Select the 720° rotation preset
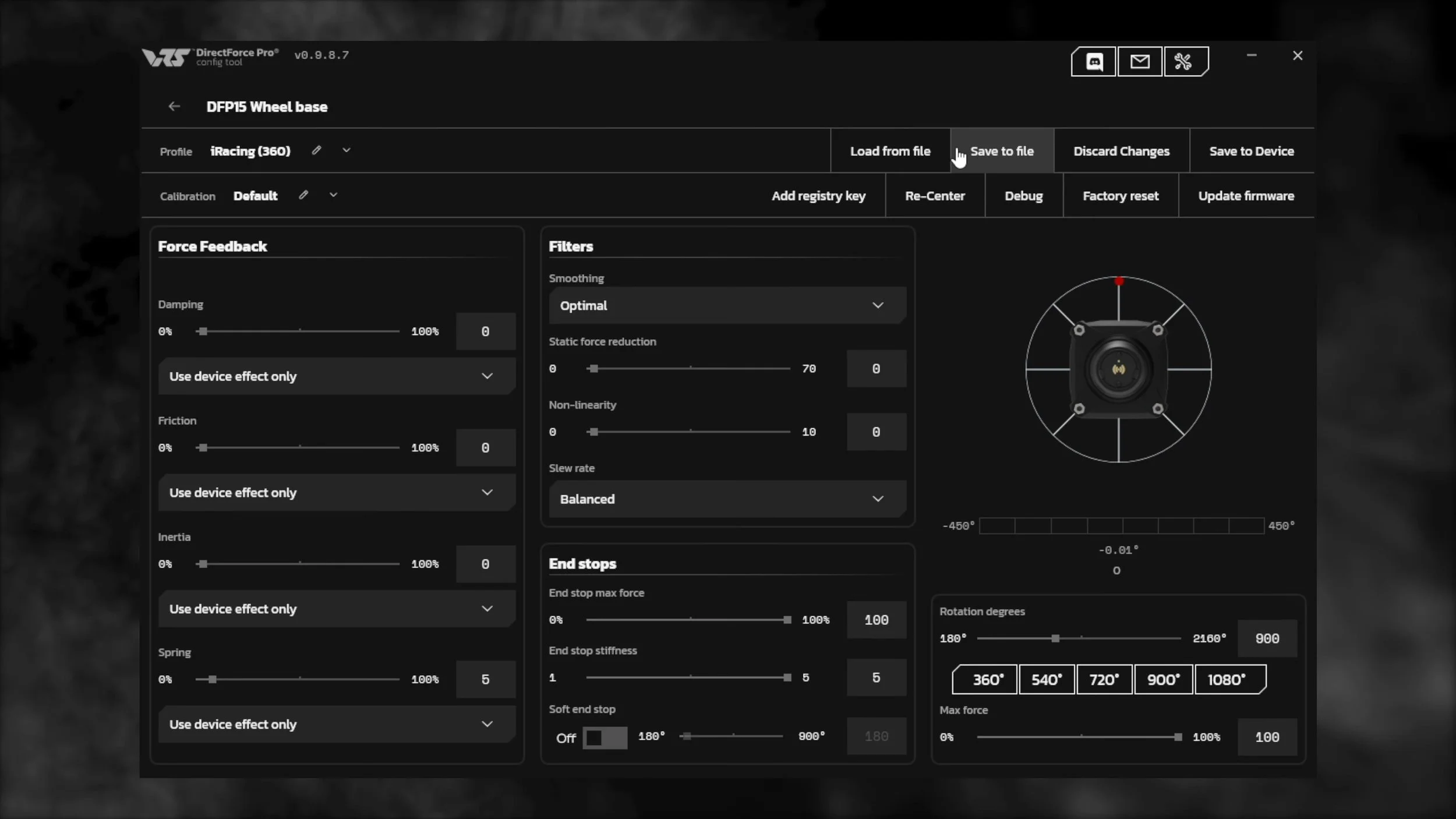This screenshot has height=819, width=1456. click(x=1104, y=679)
